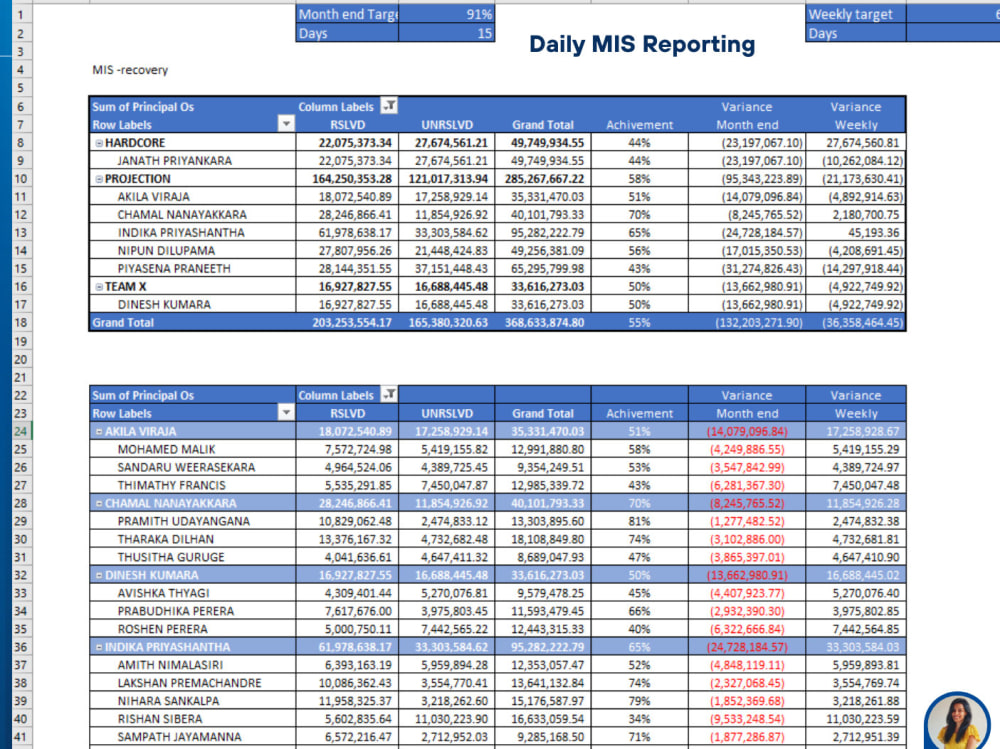This screenshot has height=749, width=1000.
Task: Select the Month end Target label cell
Action: (348, 14)
